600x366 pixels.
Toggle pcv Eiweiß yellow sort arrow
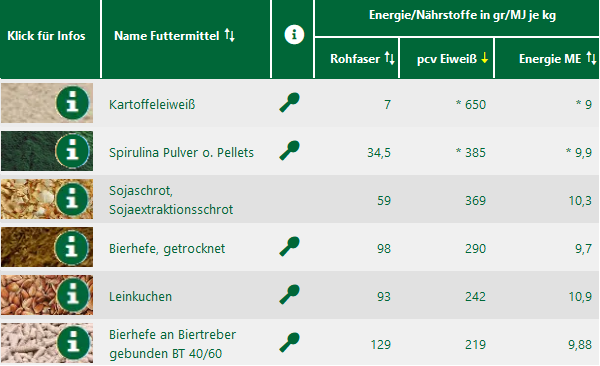click(x=484, y=58)
